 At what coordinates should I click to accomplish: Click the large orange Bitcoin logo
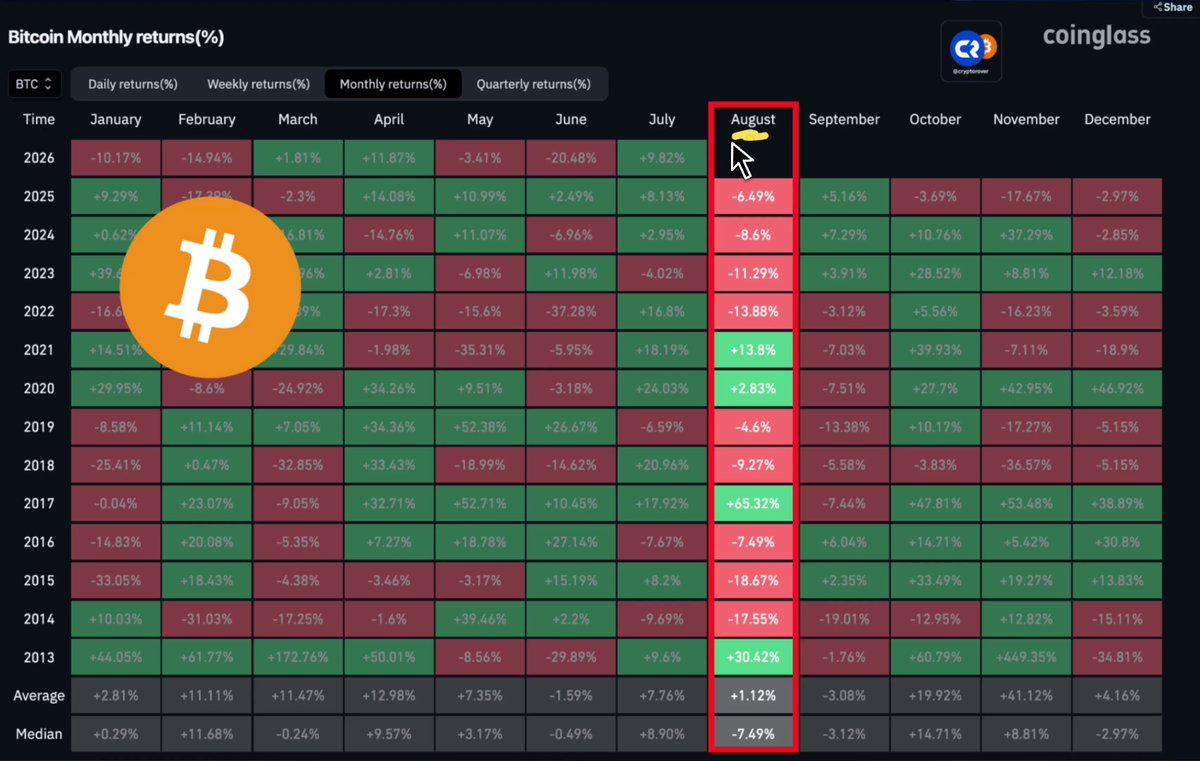(210, 287)
